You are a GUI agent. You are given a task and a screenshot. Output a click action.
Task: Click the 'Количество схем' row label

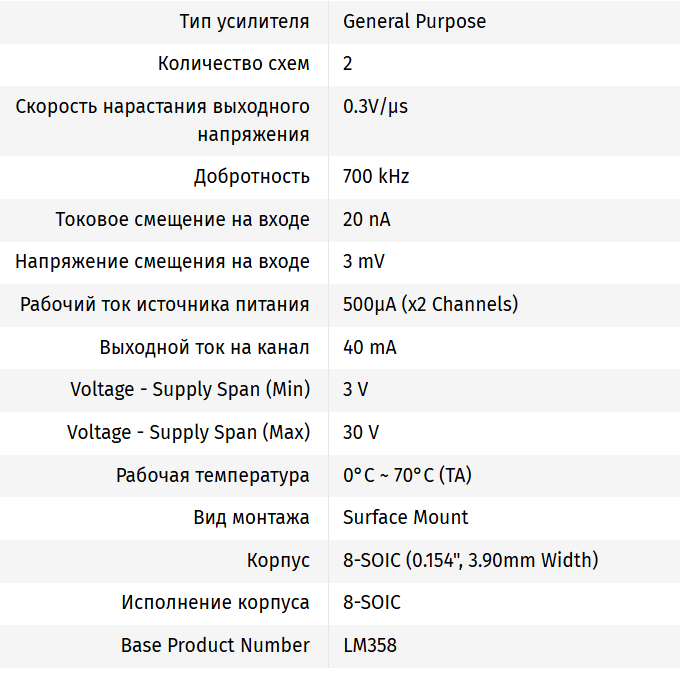point(234,64)
